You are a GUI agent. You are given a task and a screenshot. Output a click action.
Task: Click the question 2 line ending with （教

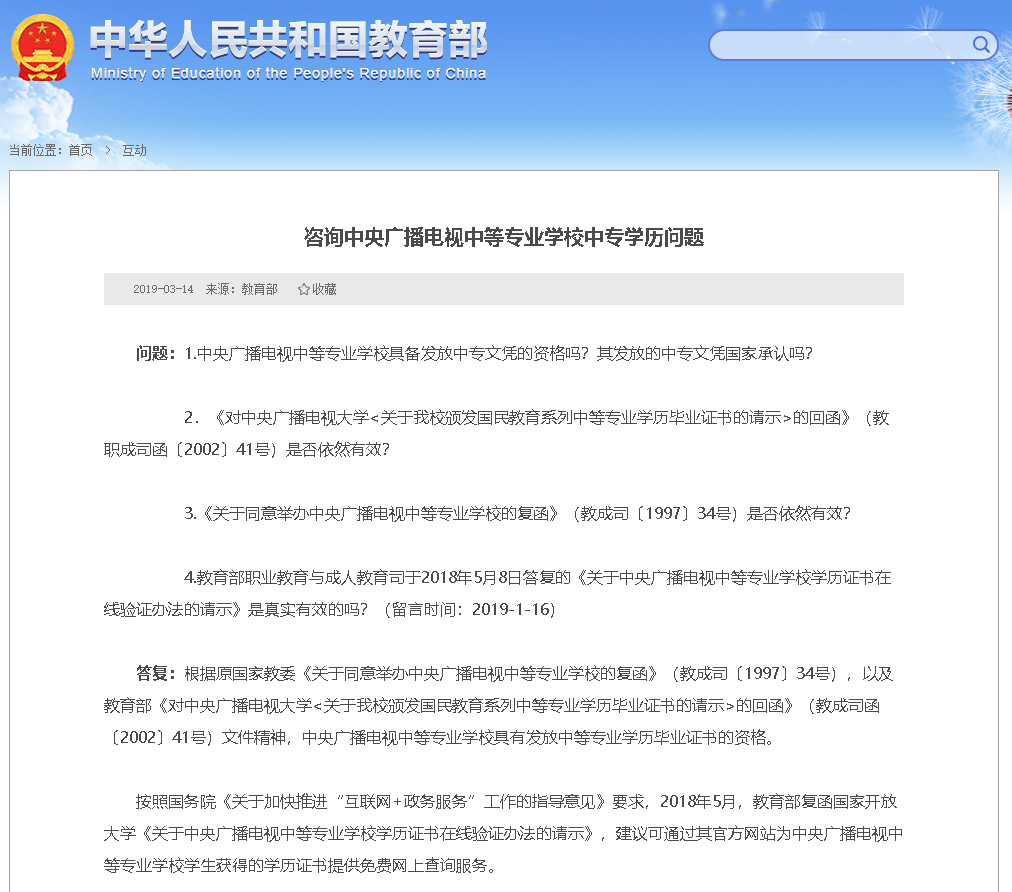pos(537,418)
